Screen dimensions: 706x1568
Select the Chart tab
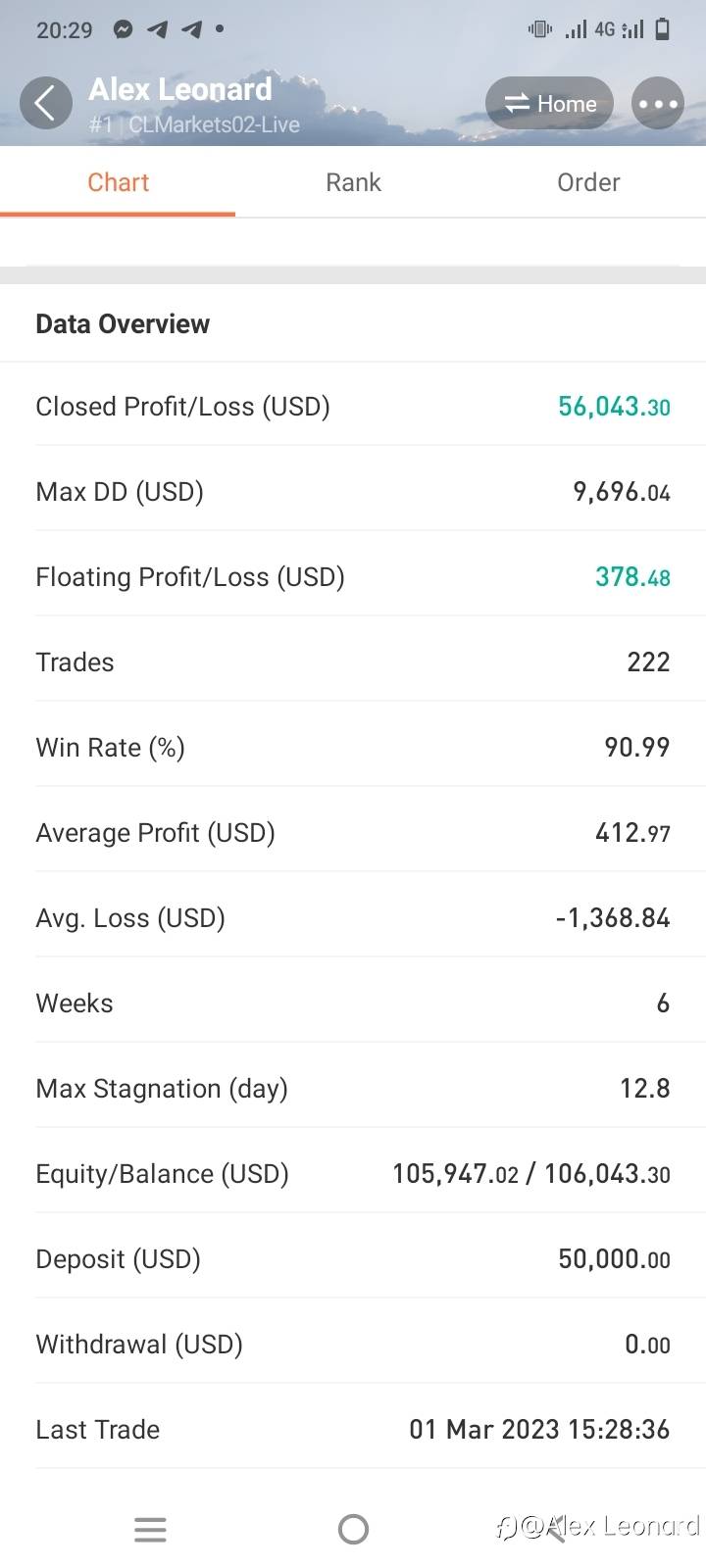pos(118,182)
